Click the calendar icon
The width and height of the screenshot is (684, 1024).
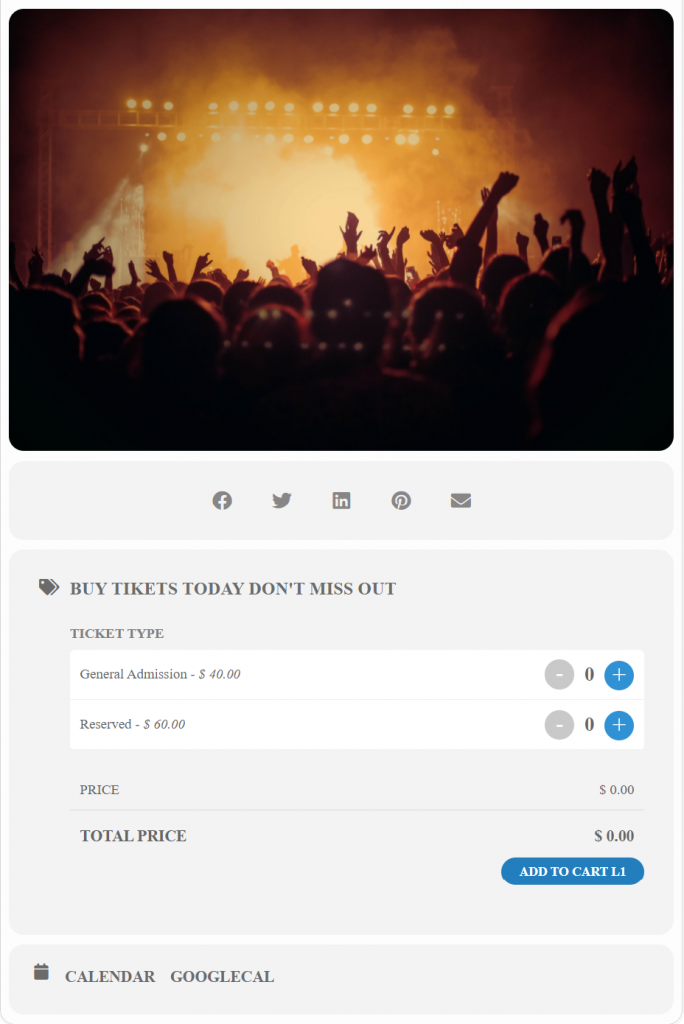click(41, 972)
